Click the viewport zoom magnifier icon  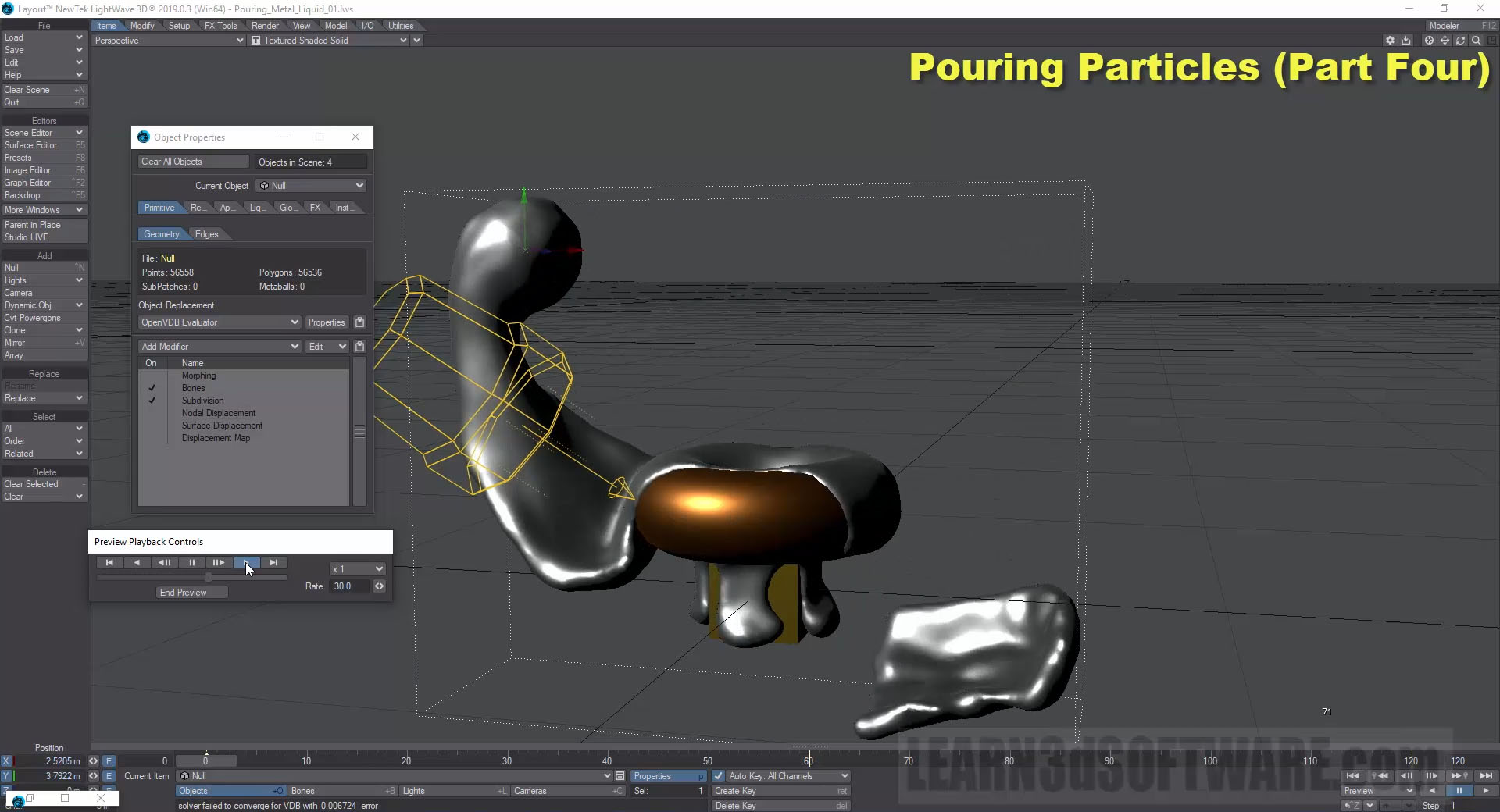click(1476, 41)
